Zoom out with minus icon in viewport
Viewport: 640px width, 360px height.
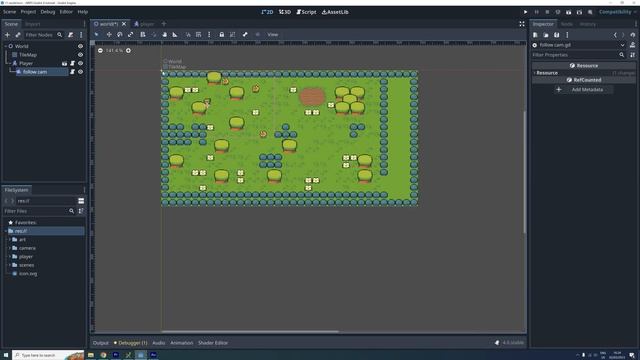pyautogui.click(x=100, y=50)
